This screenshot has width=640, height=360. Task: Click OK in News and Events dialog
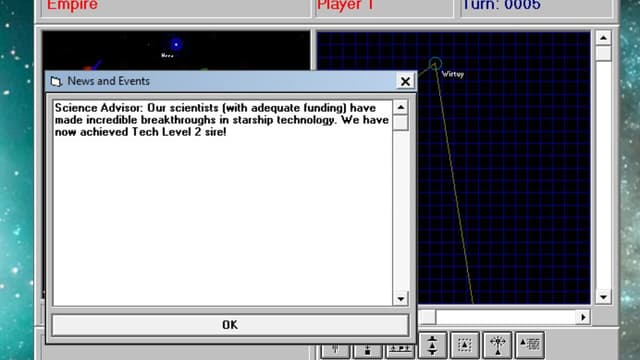click(230, 325)
